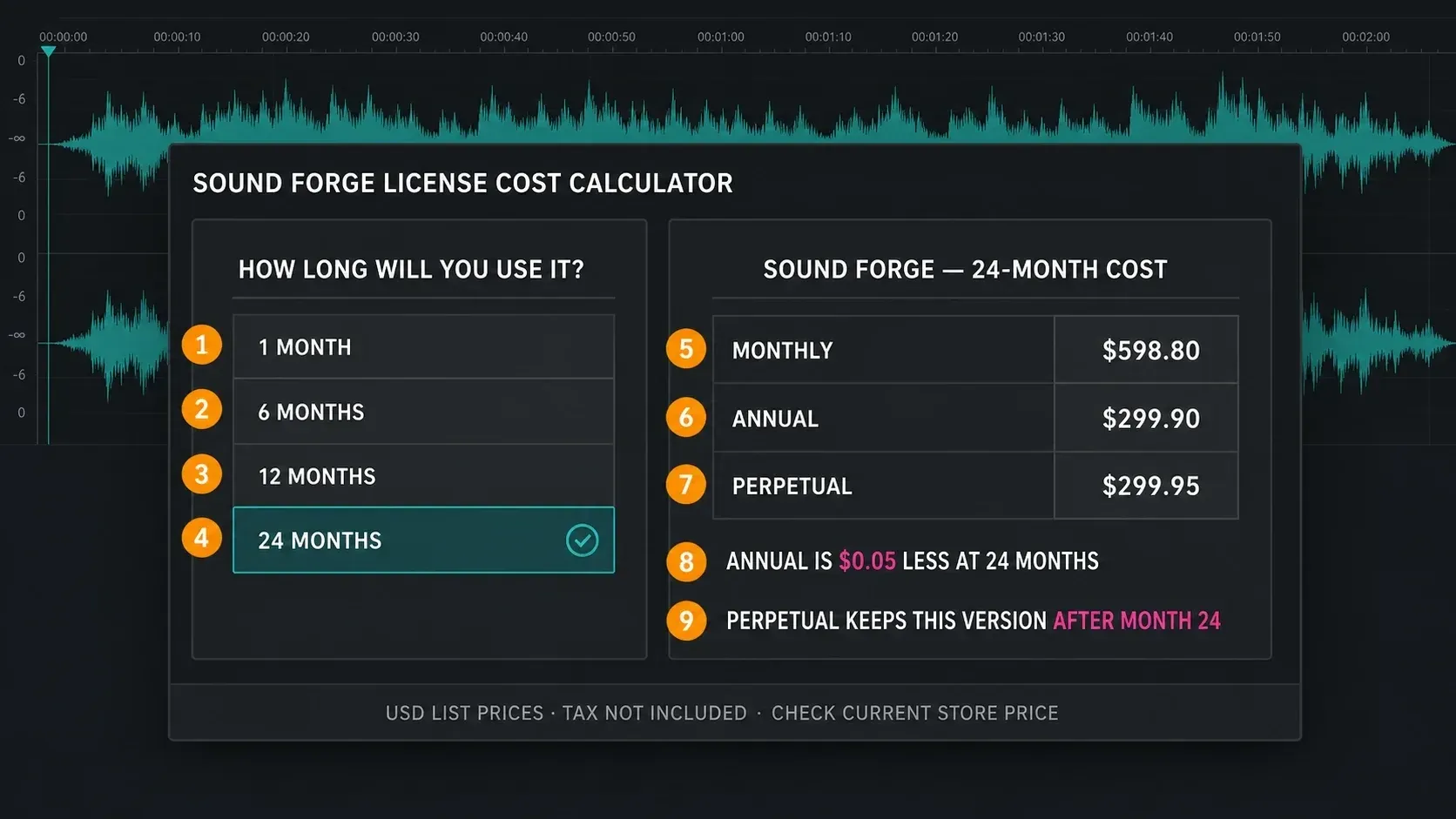Image resolution: width=1456 pixels, height=819 pixels.
Task: Click the pink $0.05 savings amount
Action: [x=866, y=561]
